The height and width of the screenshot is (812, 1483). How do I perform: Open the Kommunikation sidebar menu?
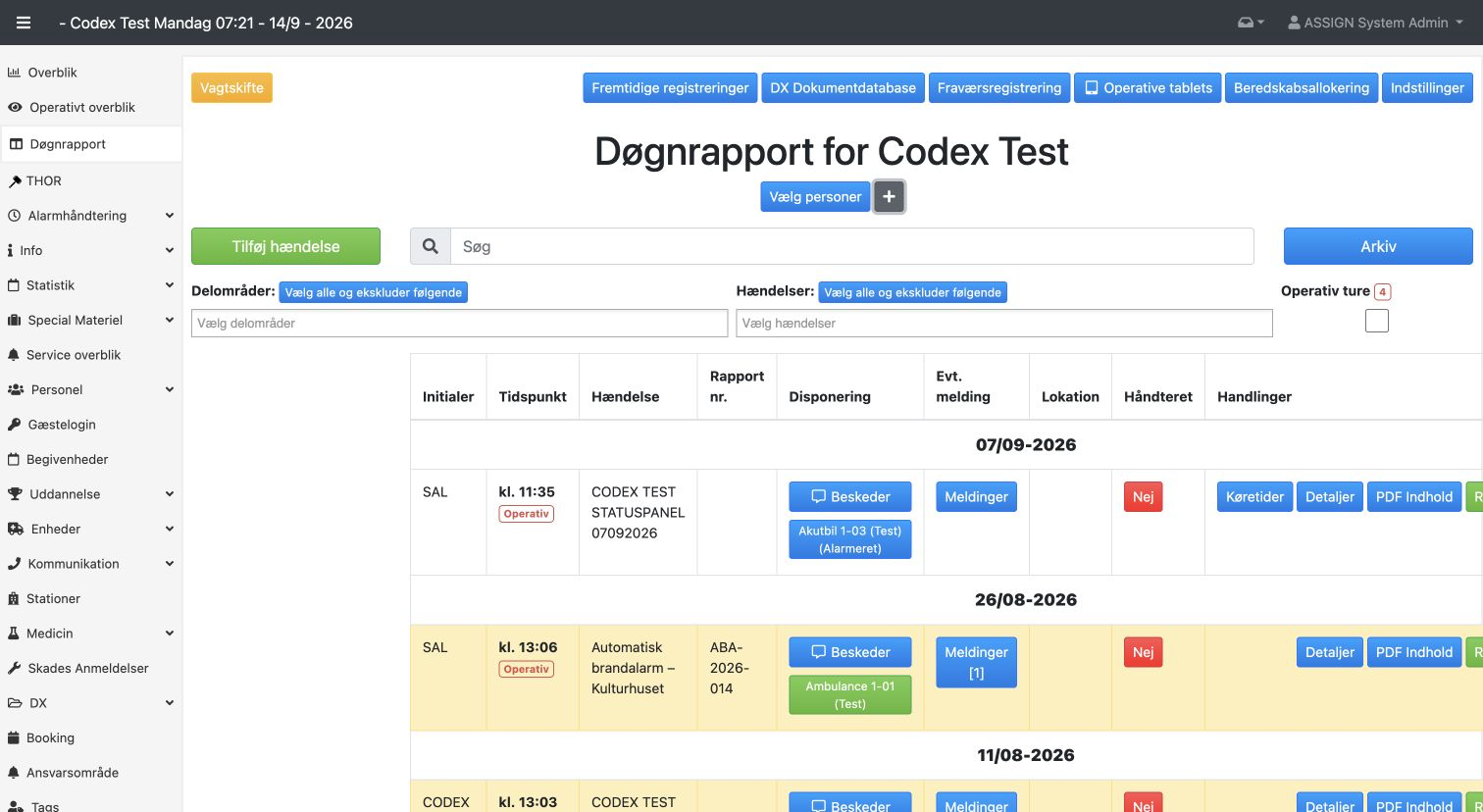coord(91,564)
